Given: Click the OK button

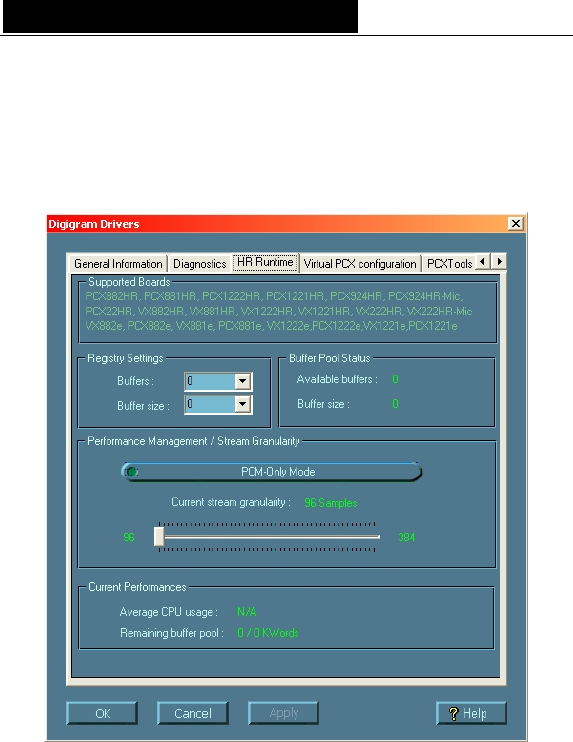Looking at the screenshot, I should click(102, 713).
